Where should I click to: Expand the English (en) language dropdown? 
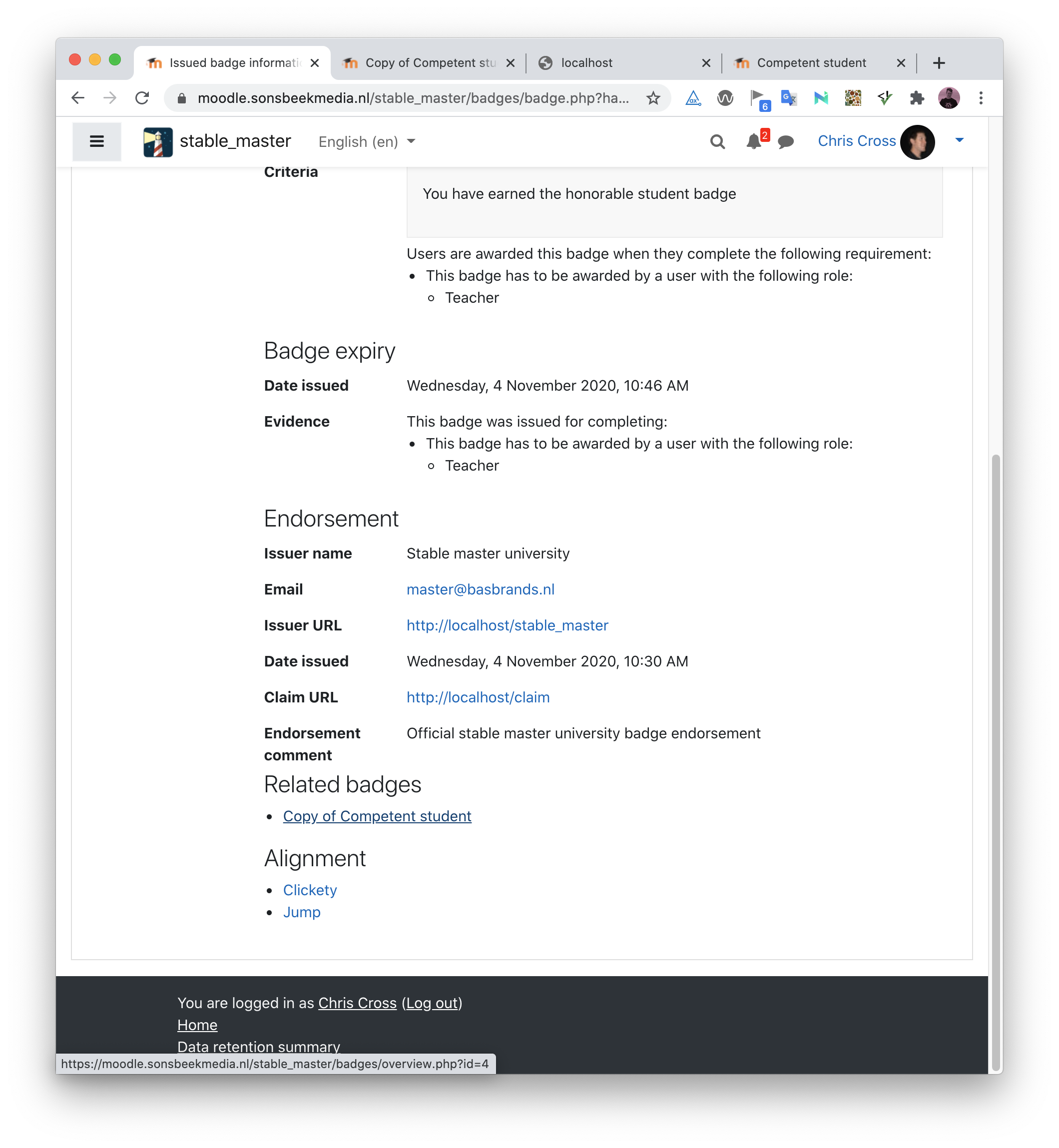(x=367, y=141)
